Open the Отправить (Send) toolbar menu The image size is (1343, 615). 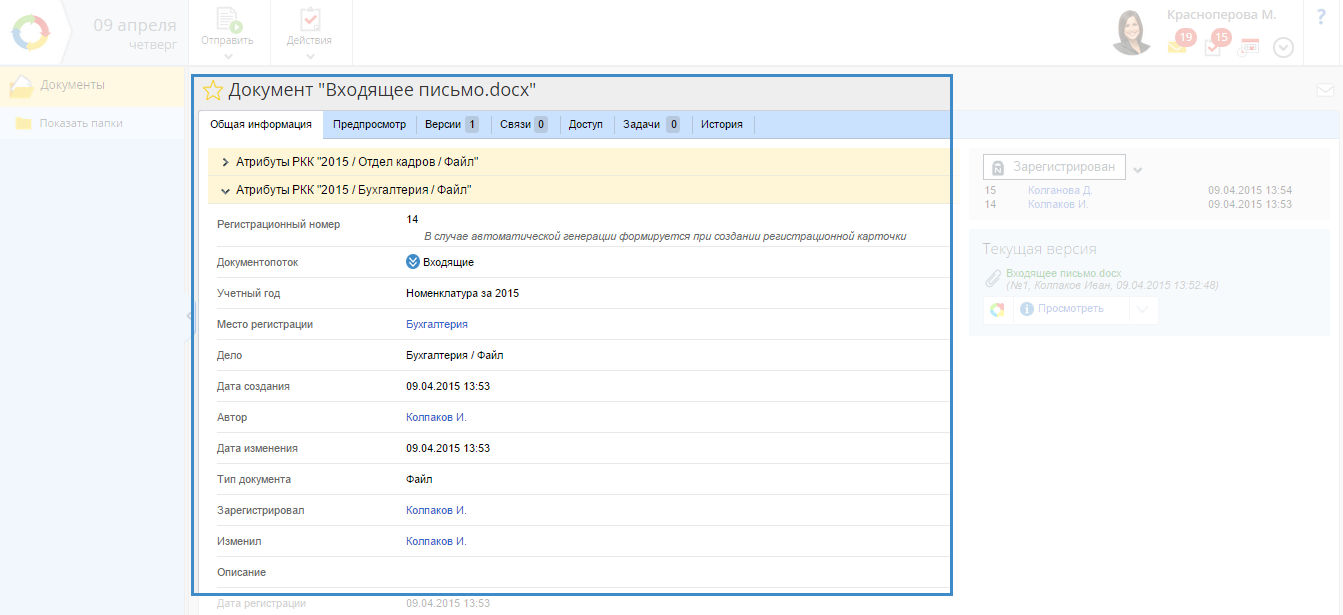227,32
